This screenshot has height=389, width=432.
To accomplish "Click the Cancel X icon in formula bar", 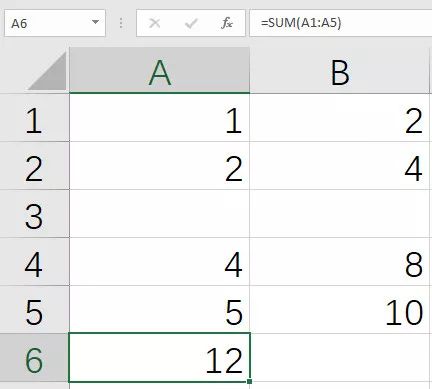I will click(155, 23).
